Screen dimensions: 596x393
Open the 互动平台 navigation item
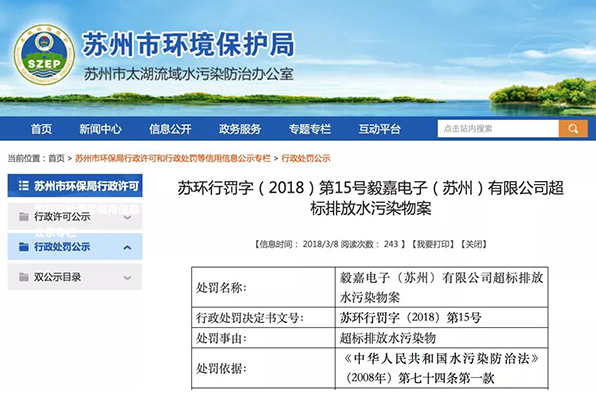[380, 129]
